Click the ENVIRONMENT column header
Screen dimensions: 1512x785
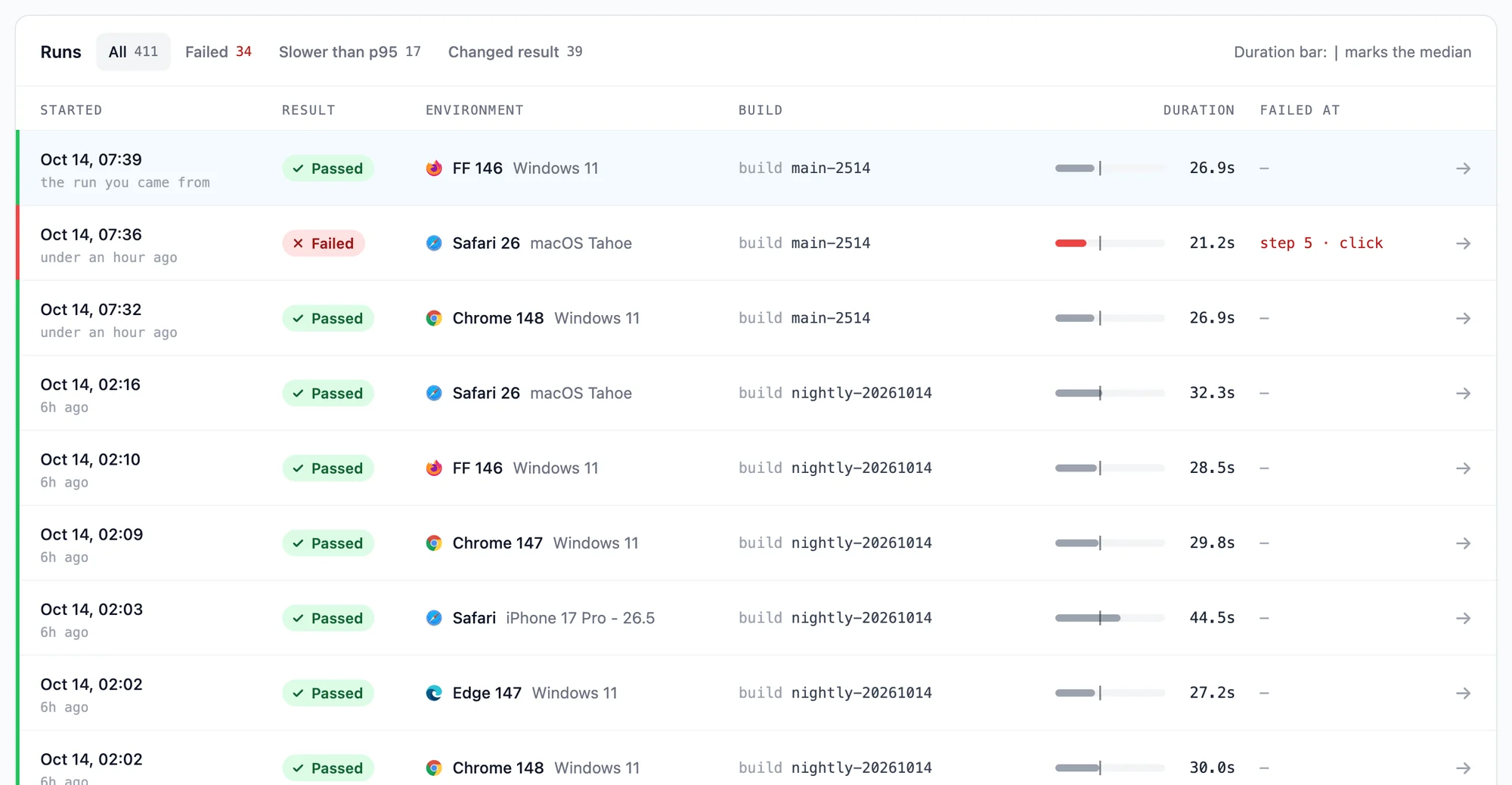474,110
